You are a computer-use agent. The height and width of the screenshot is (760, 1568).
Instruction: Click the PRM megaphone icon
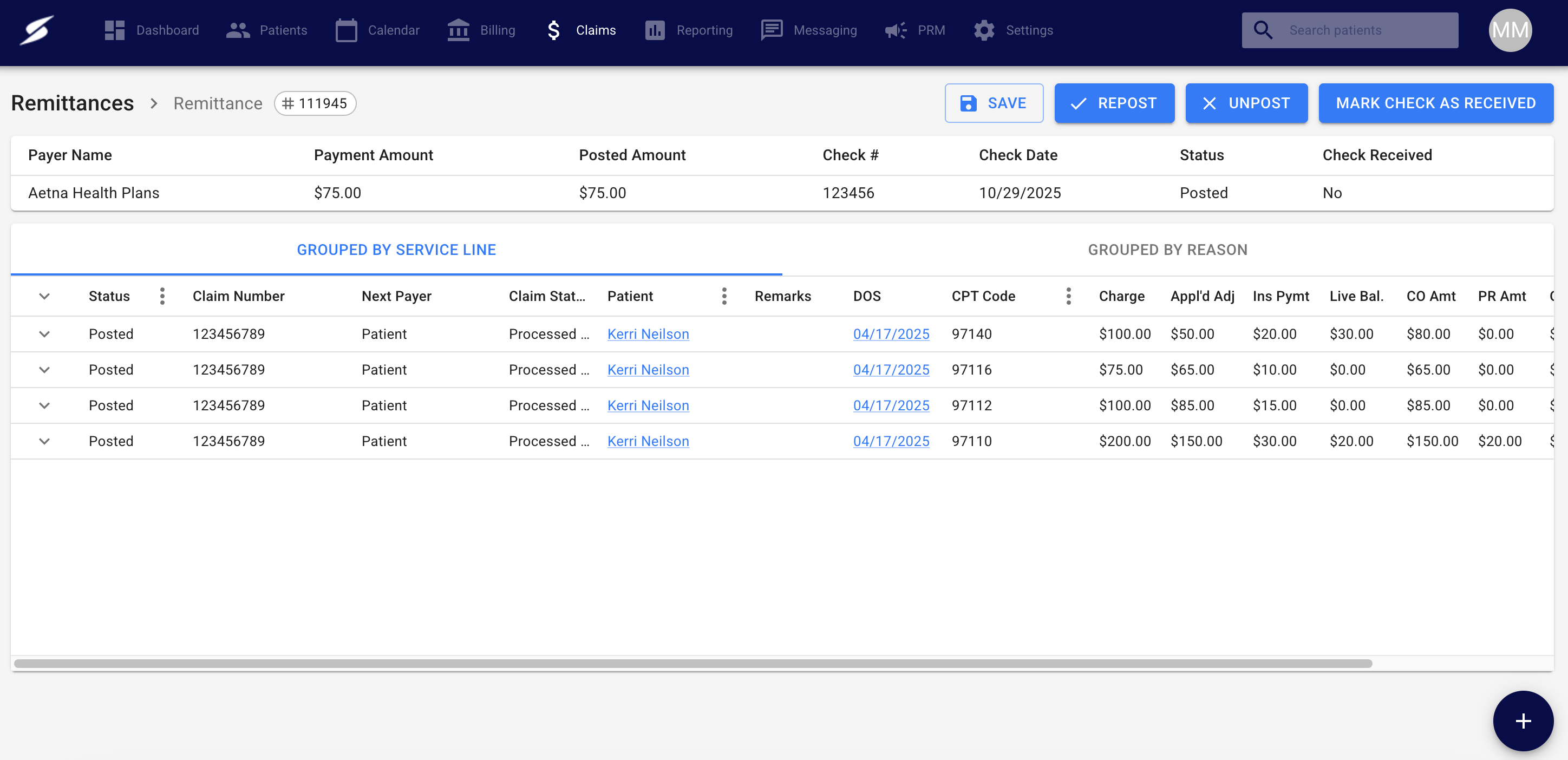coord(896,30)
